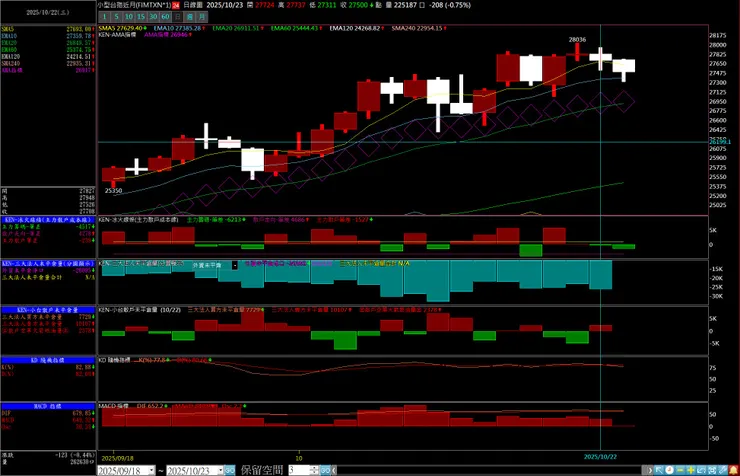The width and height of the screenshot is (740, 476).
Task: Switch to the 10-minute timeframe
Action: pyautogui.click(x=129, y=17)
